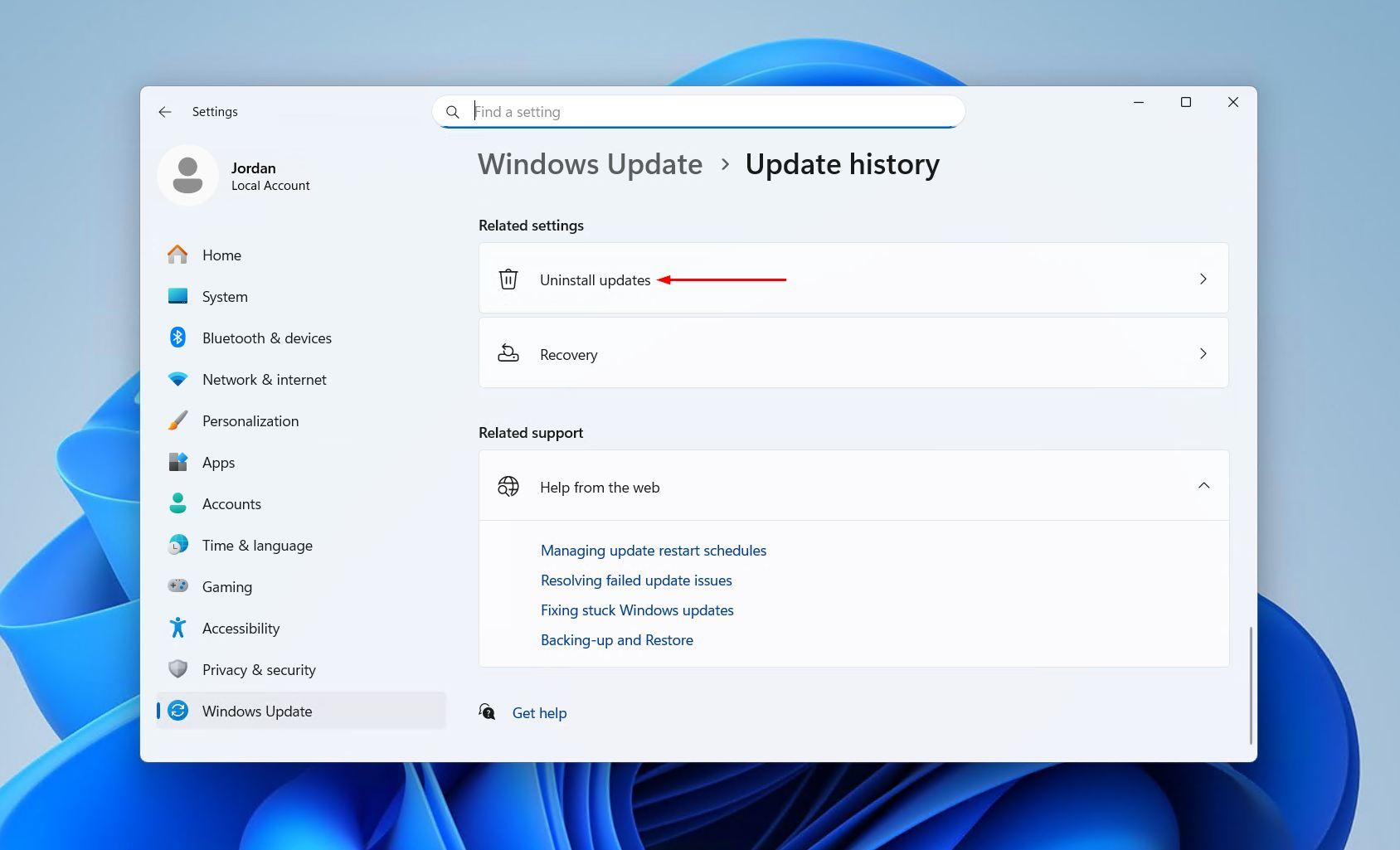Select Apps in the sidebar
This screenshot has height=850, width=1400.
click(301, 462)
